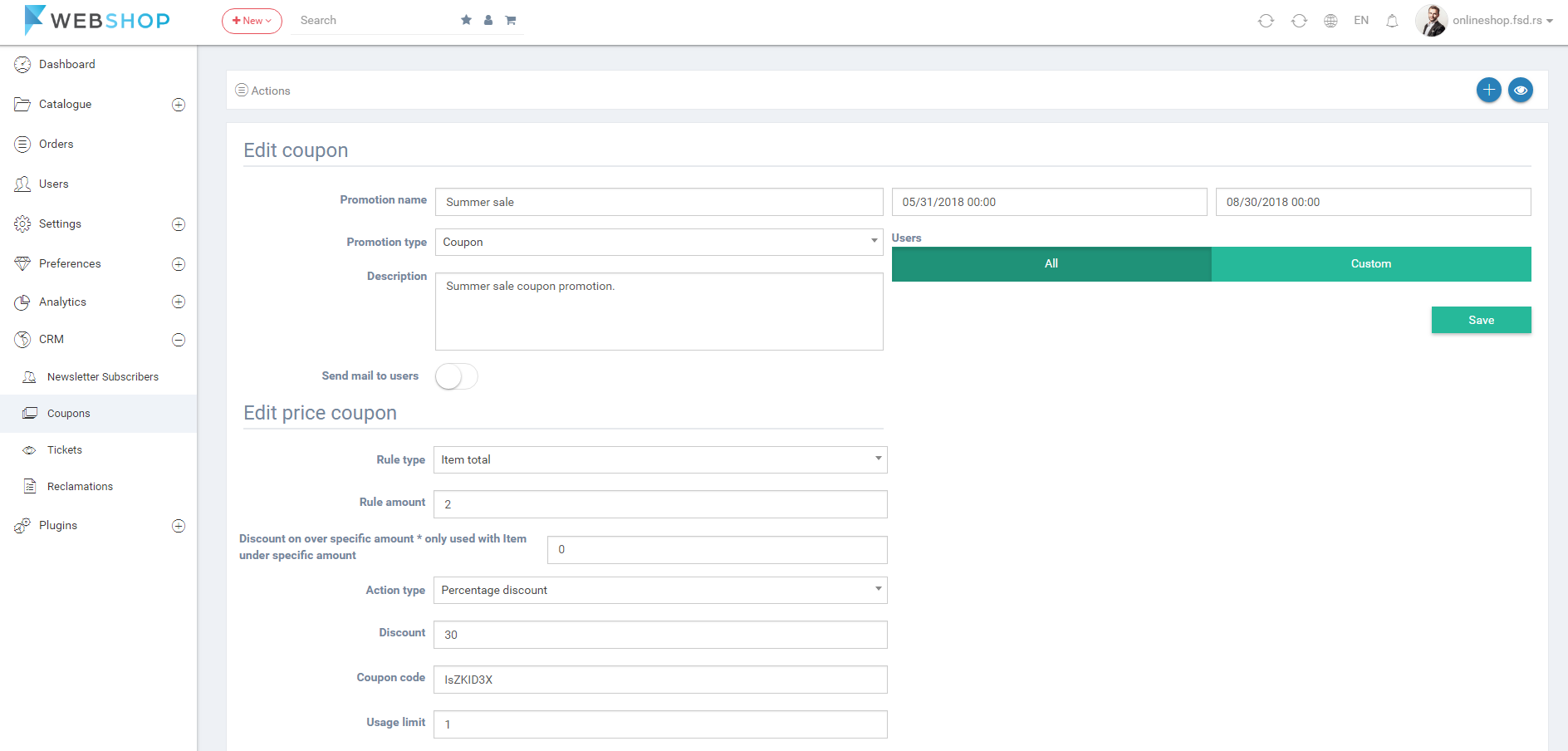Click the Orders list icon
Viewport: 1568px width, 751px height.
tap(22, 144)
